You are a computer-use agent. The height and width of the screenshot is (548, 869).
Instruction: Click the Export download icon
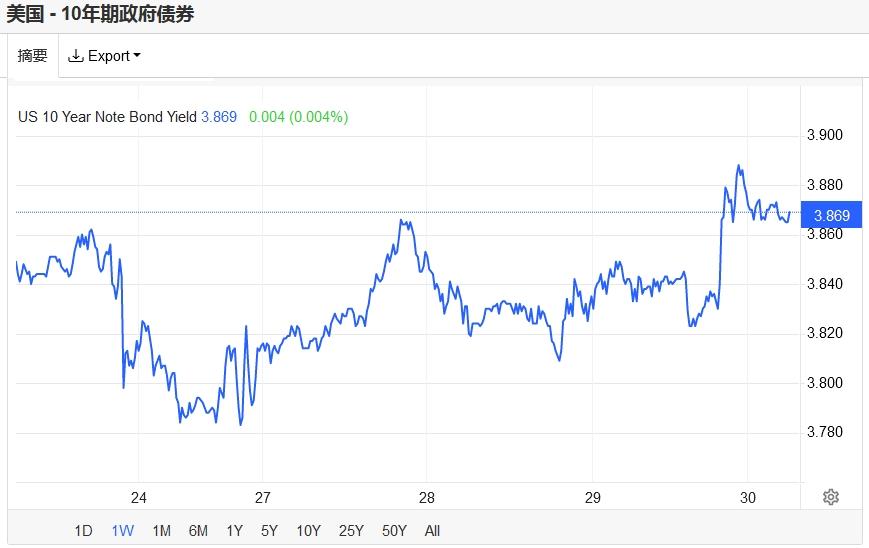click(x=75, y=56)
